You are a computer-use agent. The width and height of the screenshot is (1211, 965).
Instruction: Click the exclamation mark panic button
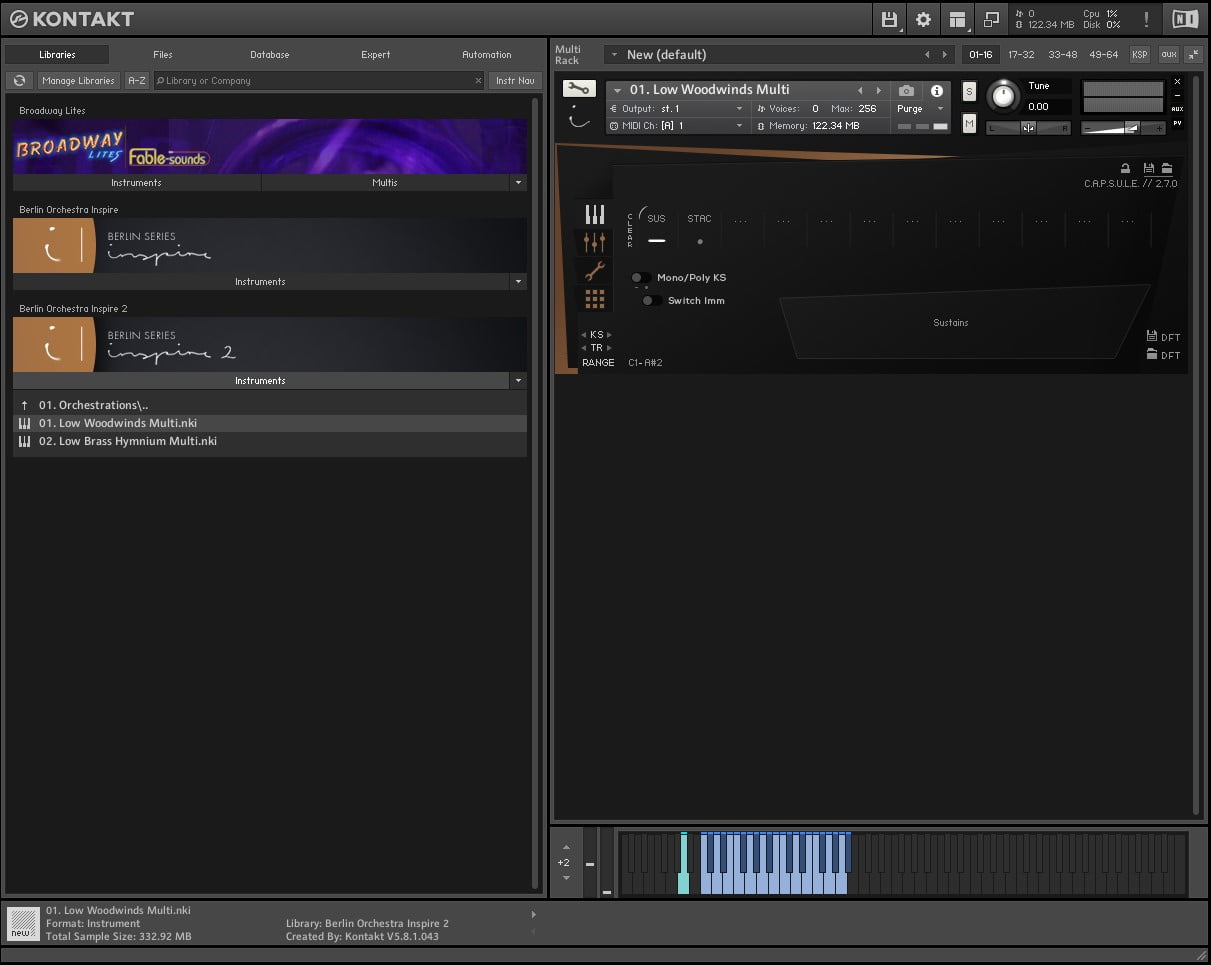click(1146, 19)
